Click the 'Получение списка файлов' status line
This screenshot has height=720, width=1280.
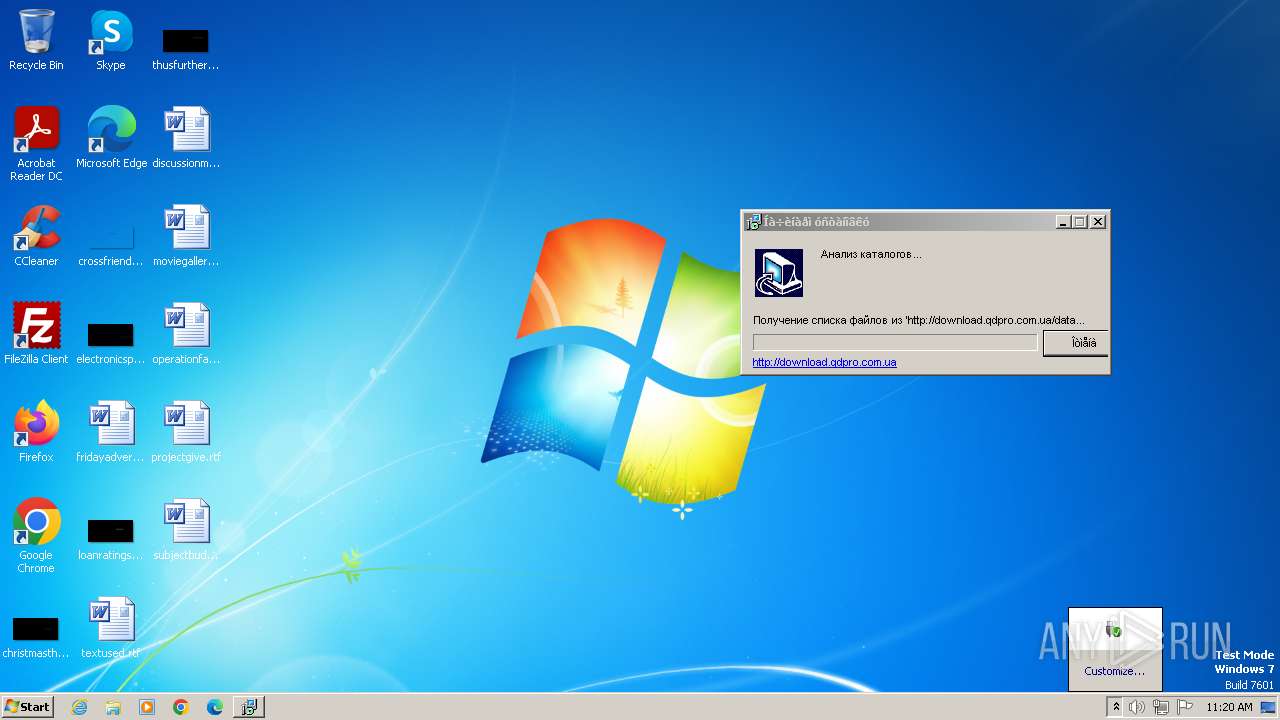918,320
